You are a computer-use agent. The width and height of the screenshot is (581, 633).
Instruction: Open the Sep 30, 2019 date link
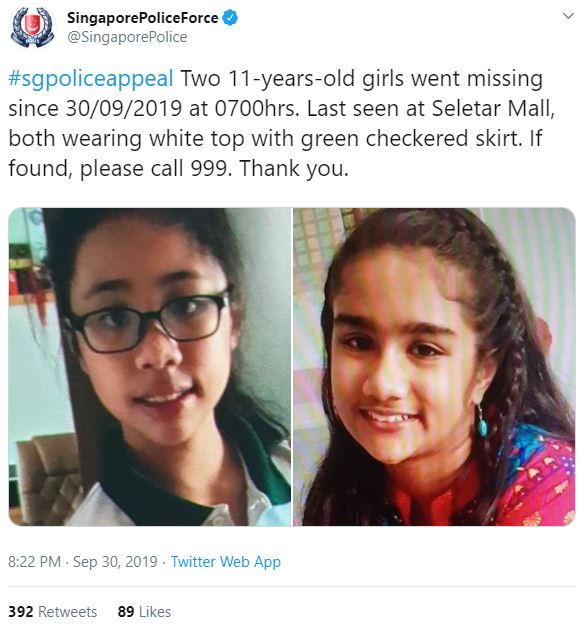115,562
